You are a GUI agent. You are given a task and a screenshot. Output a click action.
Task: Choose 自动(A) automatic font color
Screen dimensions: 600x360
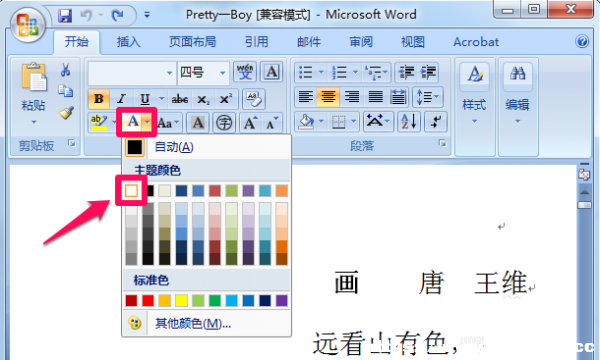pos(206,147)
